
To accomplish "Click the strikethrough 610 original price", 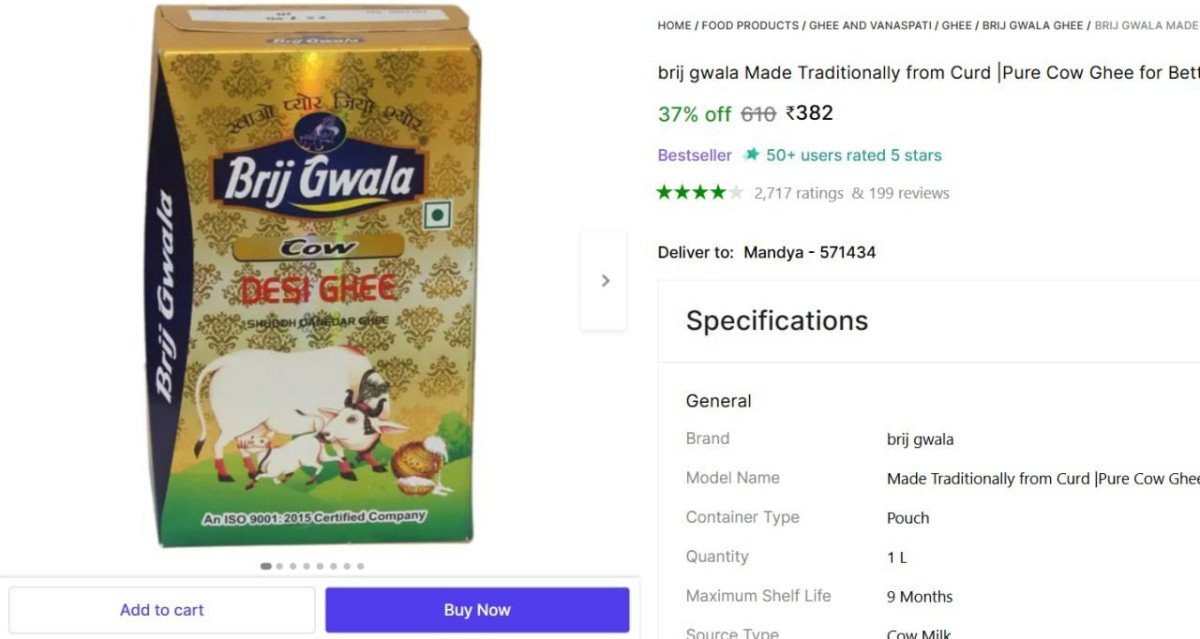I will click(x=758, y=114).
